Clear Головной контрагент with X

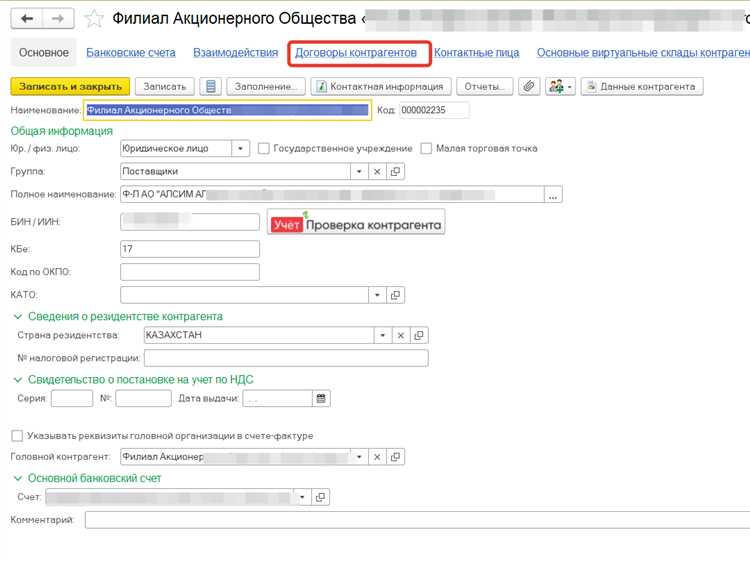[x=377, y=457]
